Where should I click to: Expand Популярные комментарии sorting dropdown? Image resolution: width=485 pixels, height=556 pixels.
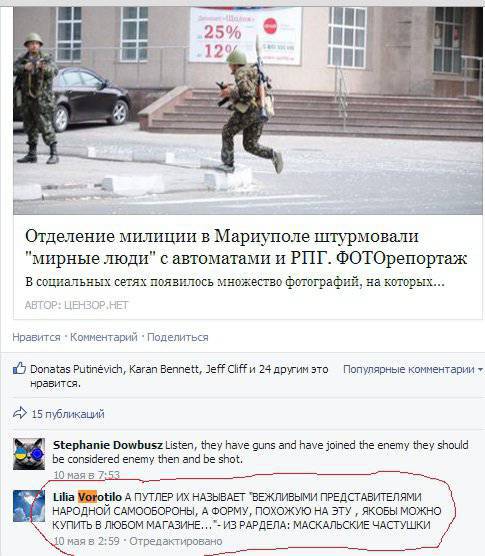(413, 369)
